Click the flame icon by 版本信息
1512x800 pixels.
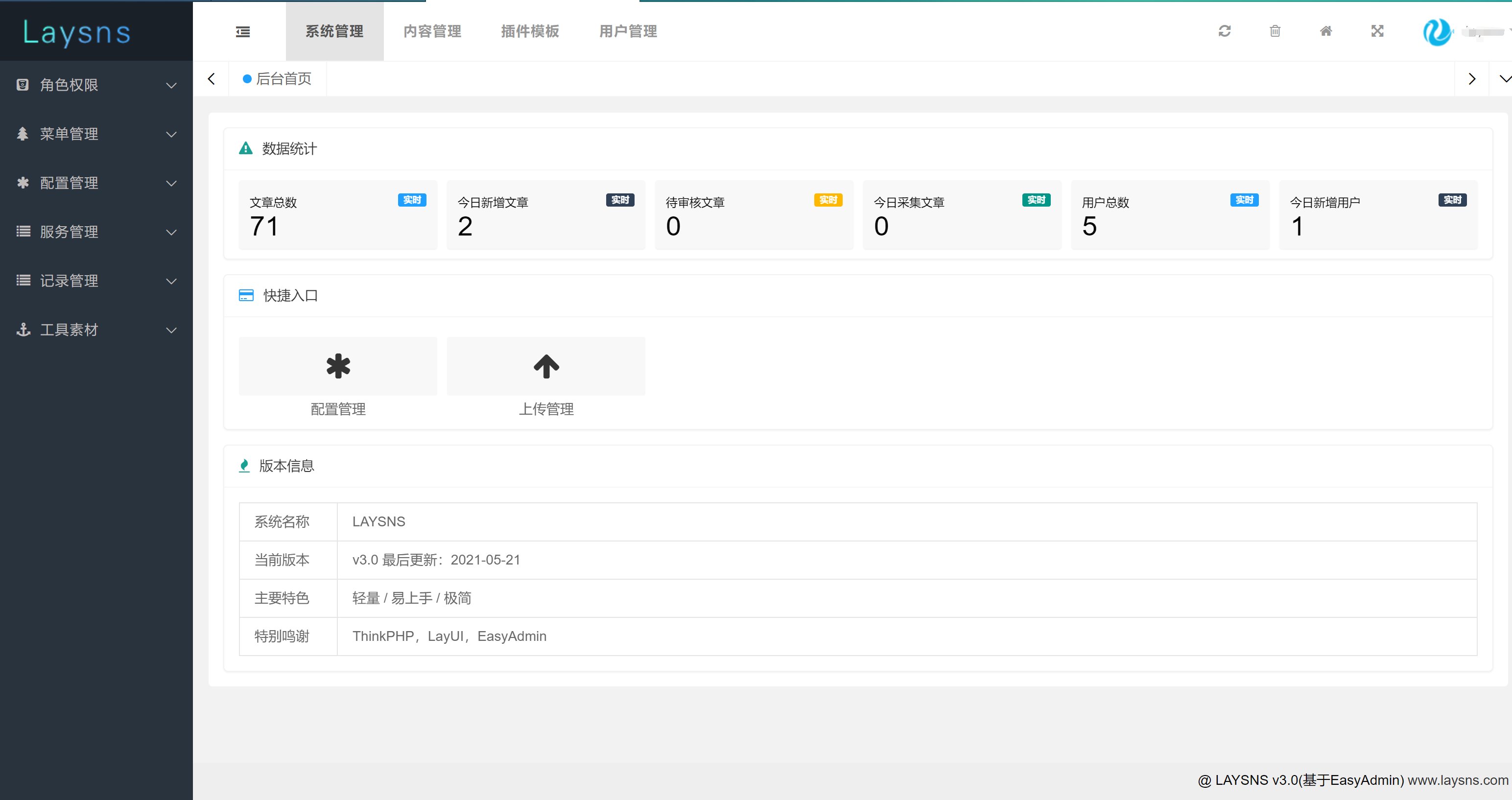[x=244, y=466]
